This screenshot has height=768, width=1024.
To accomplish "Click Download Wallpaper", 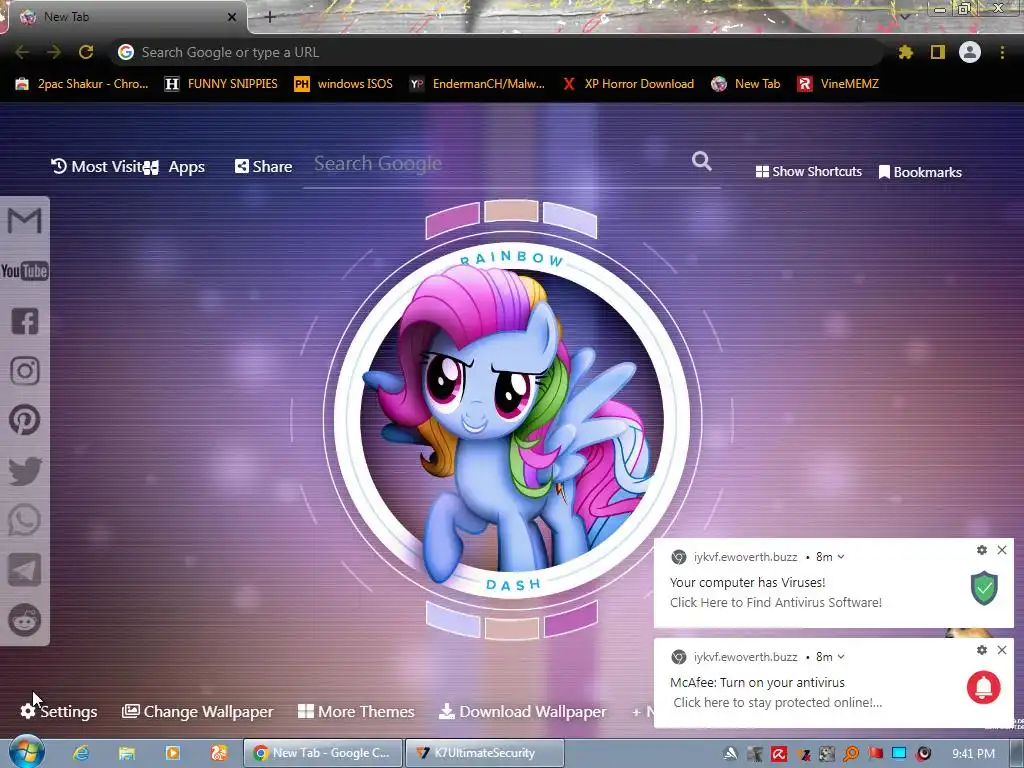I will [x=522, y=711].
